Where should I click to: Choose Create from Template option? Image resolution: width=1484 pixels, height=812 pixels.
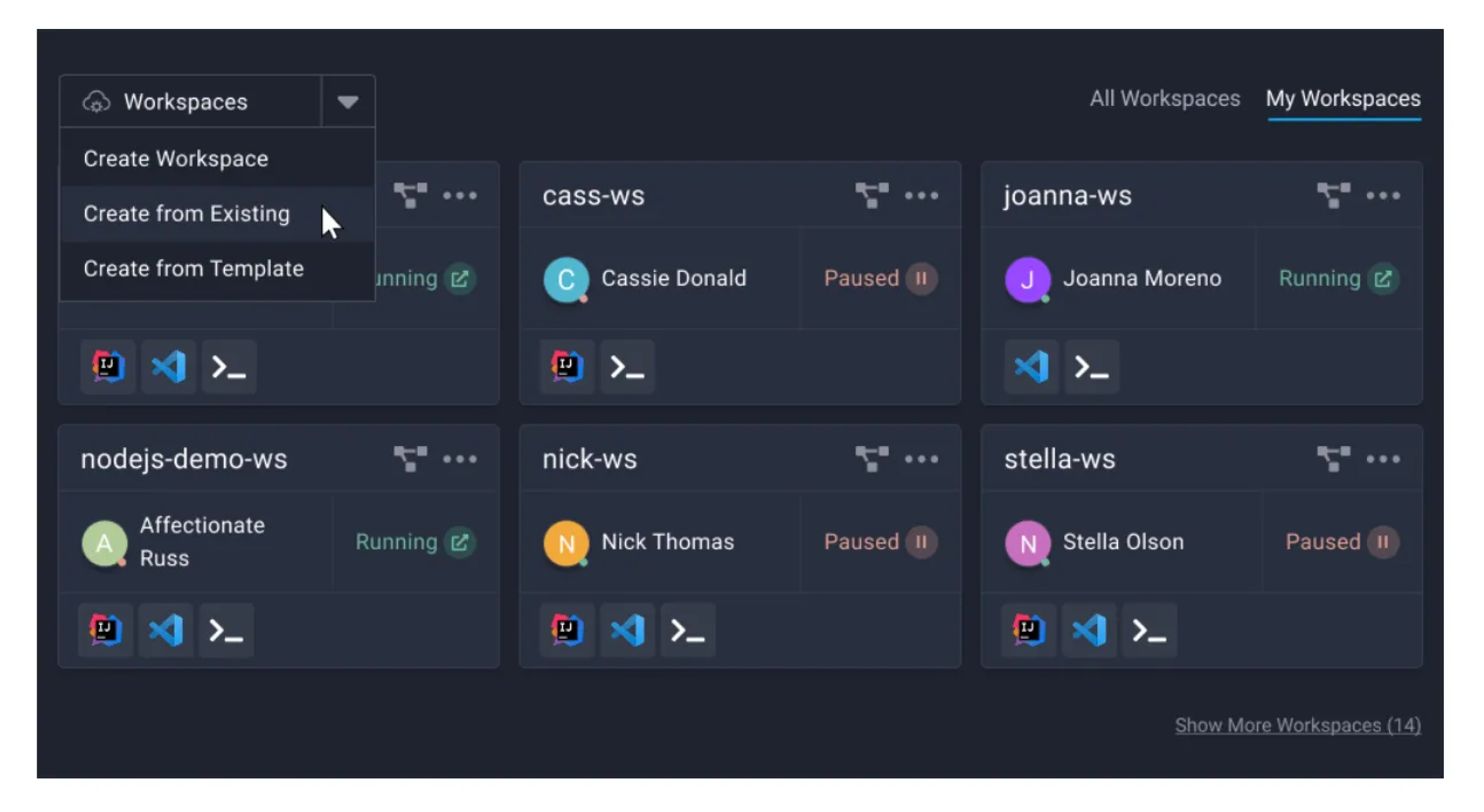point(193,269)
